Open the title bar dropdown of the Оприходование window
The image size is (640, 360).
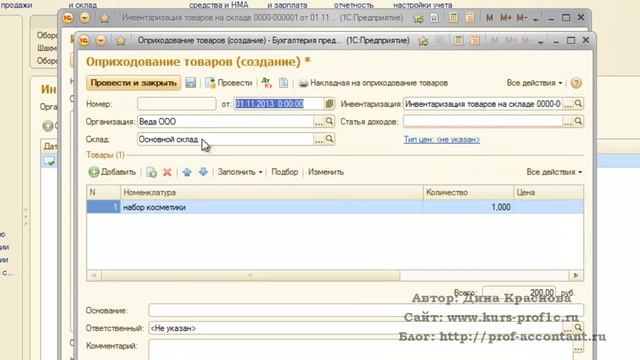pos(101,40)
